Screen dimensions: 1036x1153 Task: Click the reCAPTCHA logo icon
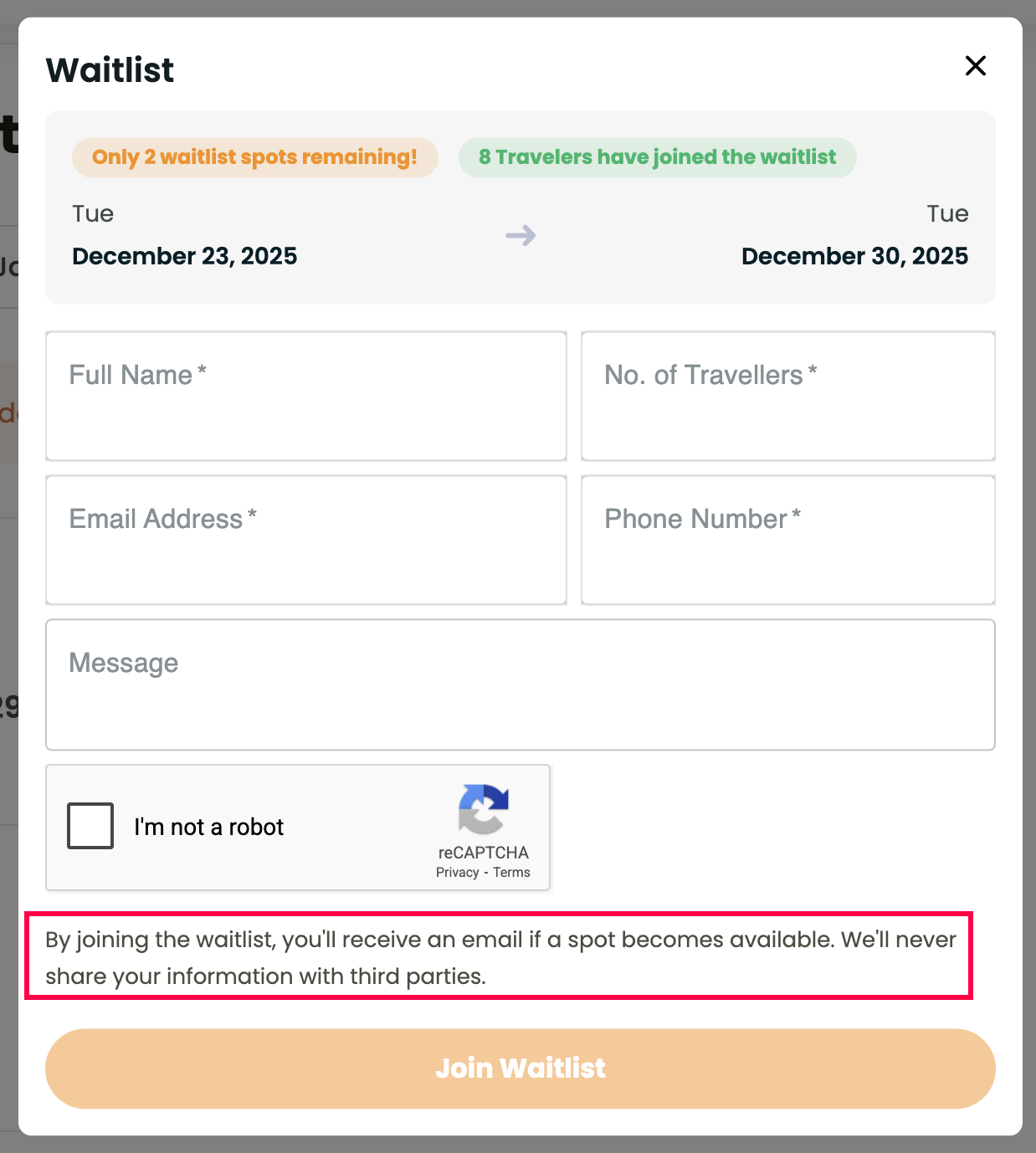483,808
